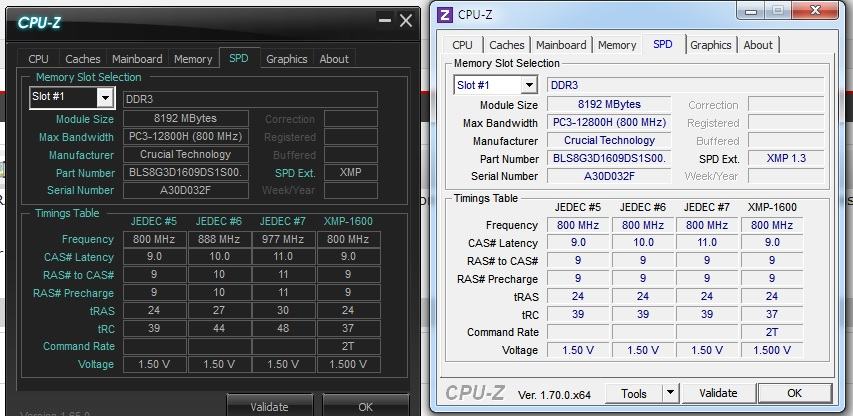Click OK button in dark CPU-Z window

point(366,407)
